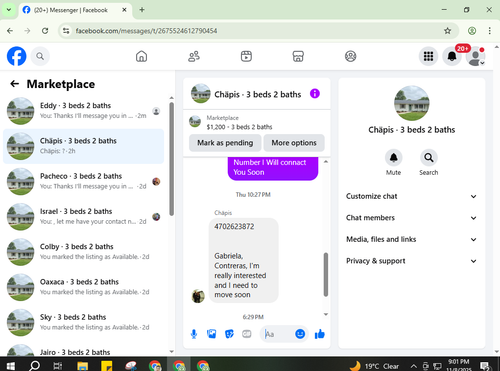Open Windows Start menu
The height and width of the screenshot is (371, 500).
pyautogui.click(x=11, y=366)
